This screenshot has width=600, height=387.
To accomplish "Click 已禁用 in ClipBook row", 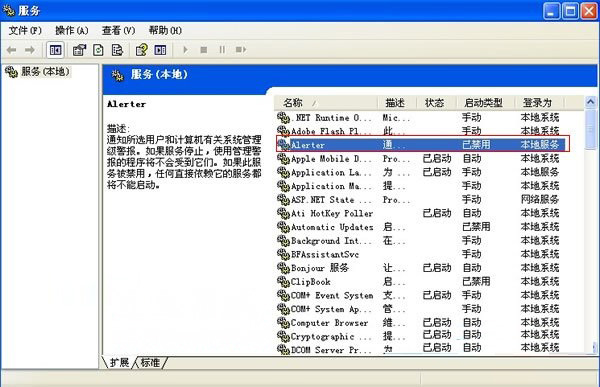I will (476, 282).
